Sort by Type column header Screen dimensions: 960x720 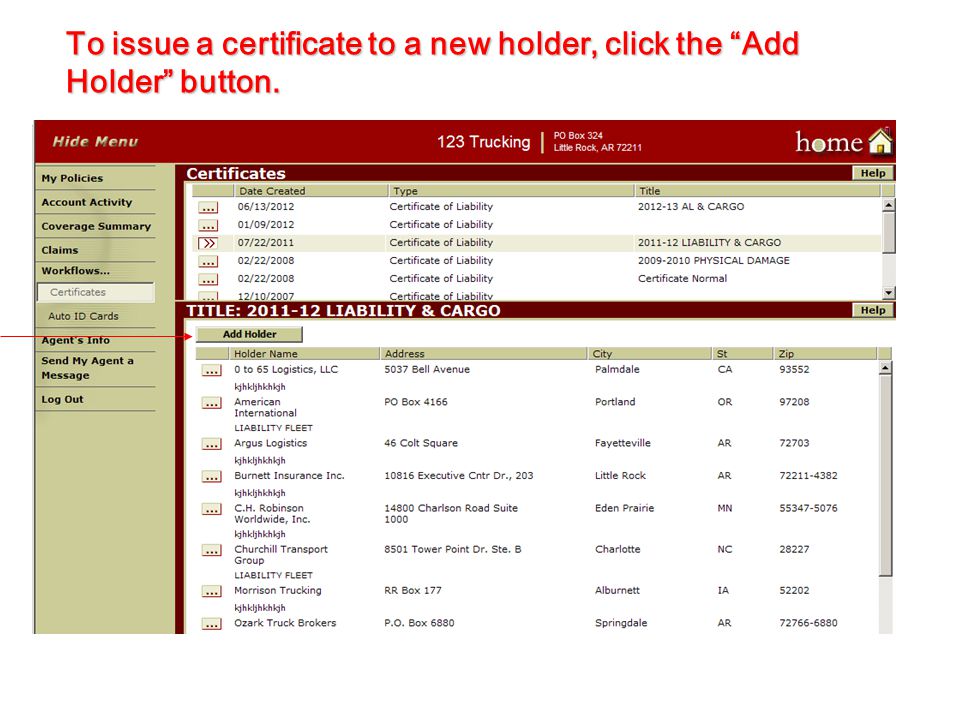click(511, 191)
